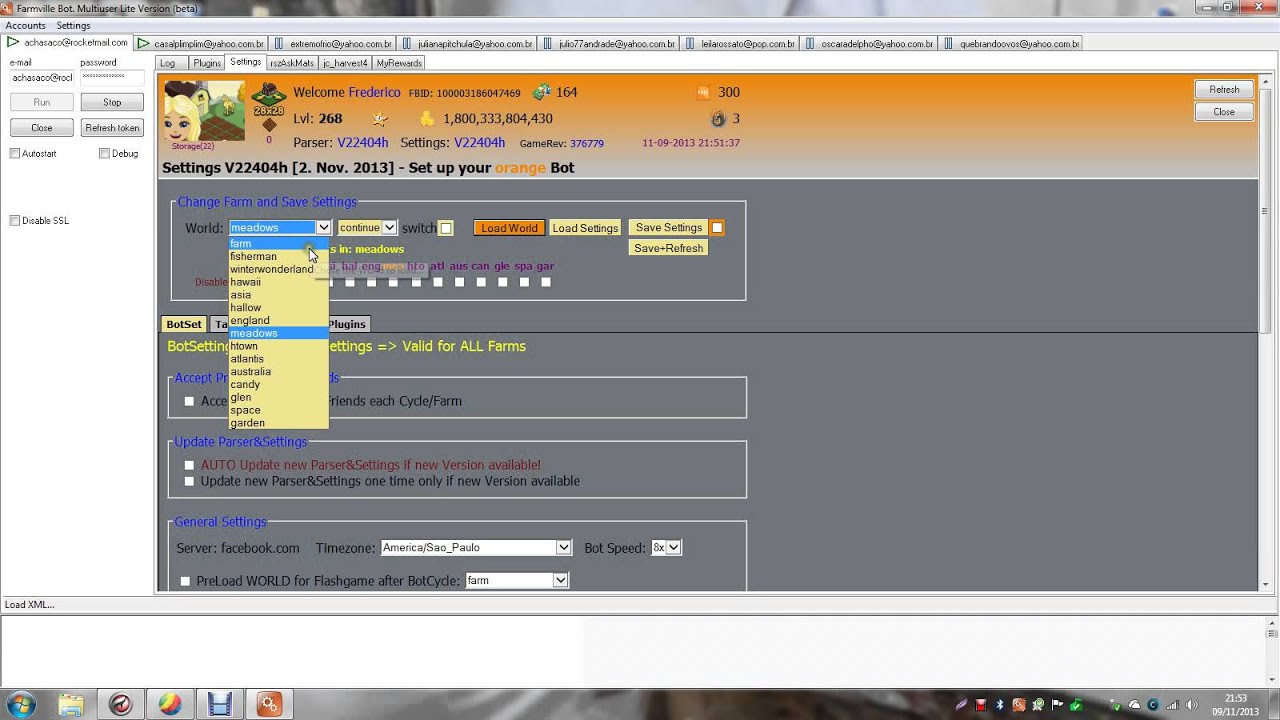Tick Update Parser&Settings one time only checkbox

coord(189,481)
